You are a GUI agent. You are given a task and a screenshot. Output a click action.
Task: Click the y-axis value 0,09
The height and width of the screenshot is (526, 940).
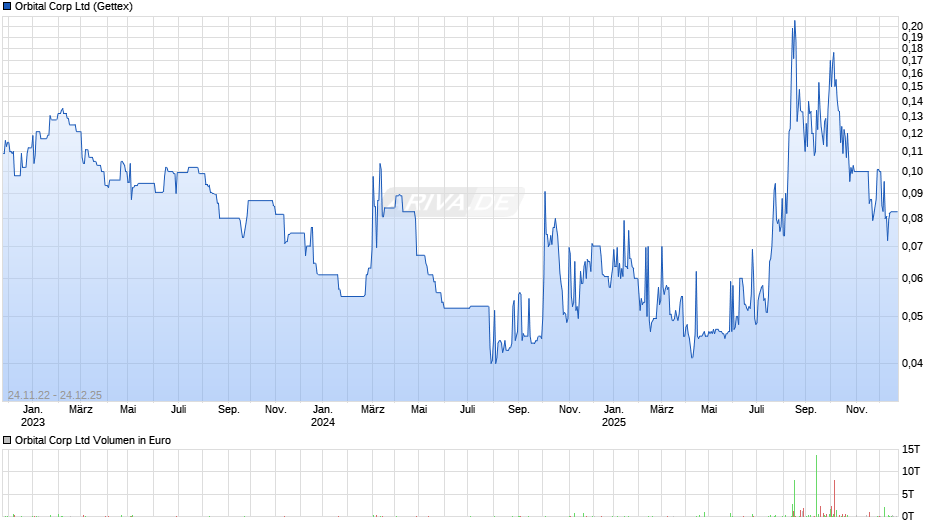pyautogui.click(x=912, y=193)
